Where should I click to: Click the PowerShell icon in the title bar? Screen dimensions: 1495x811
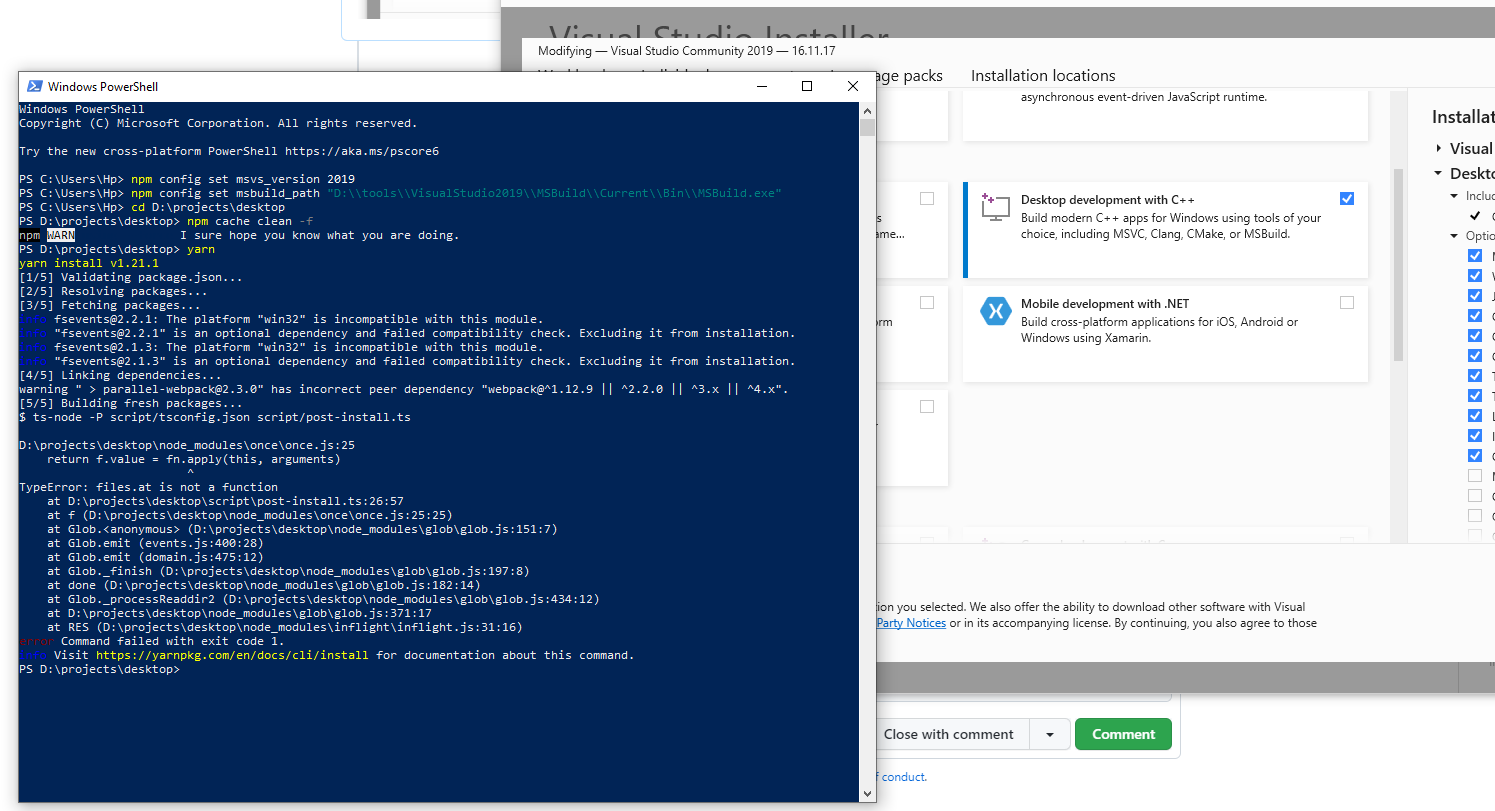tap(34, 86)
